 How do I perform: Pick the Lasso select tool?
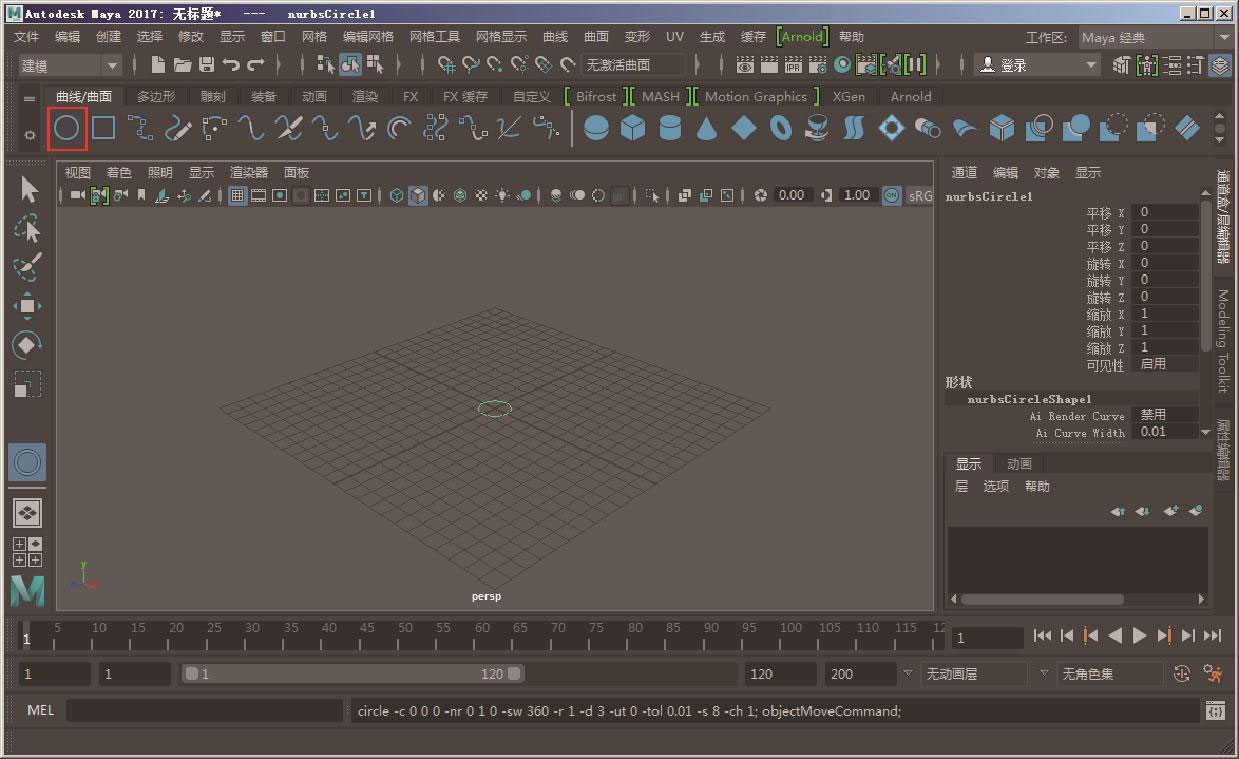[x=28, y=229]
